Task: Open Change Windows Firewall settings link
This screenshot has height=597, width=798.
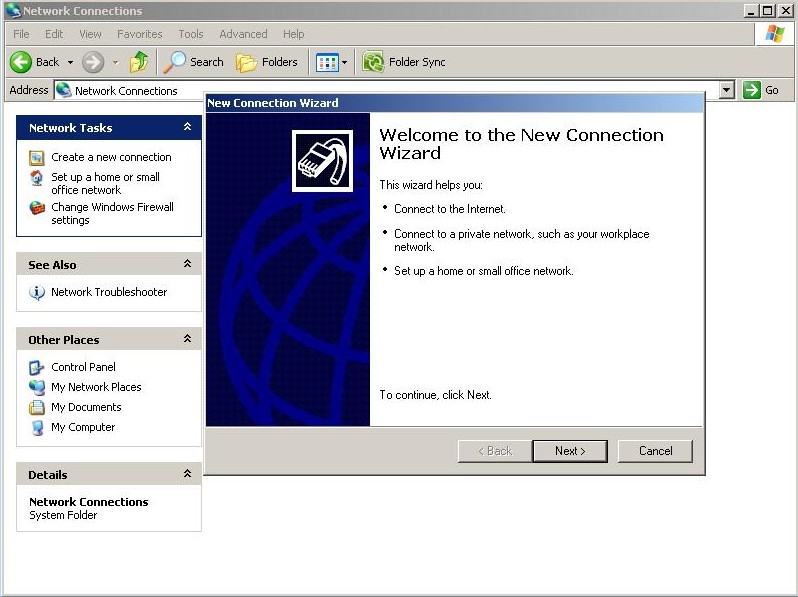Action: coord(112,214)
